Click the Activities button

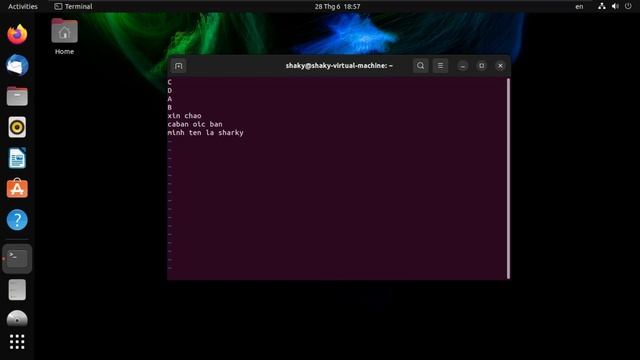(x=23, y=7)
